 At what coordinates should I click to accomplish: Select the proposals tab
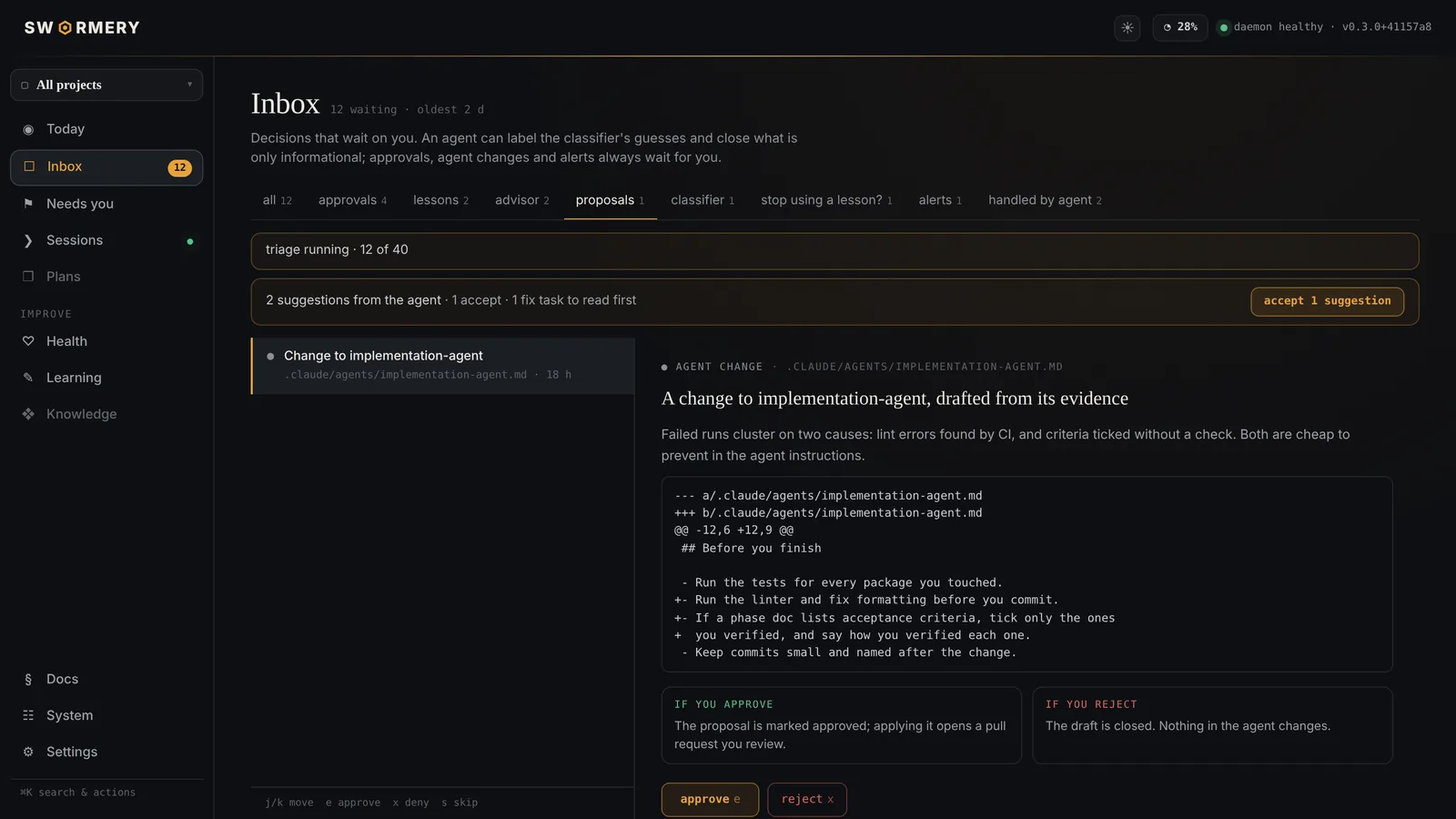coord(610,200)
